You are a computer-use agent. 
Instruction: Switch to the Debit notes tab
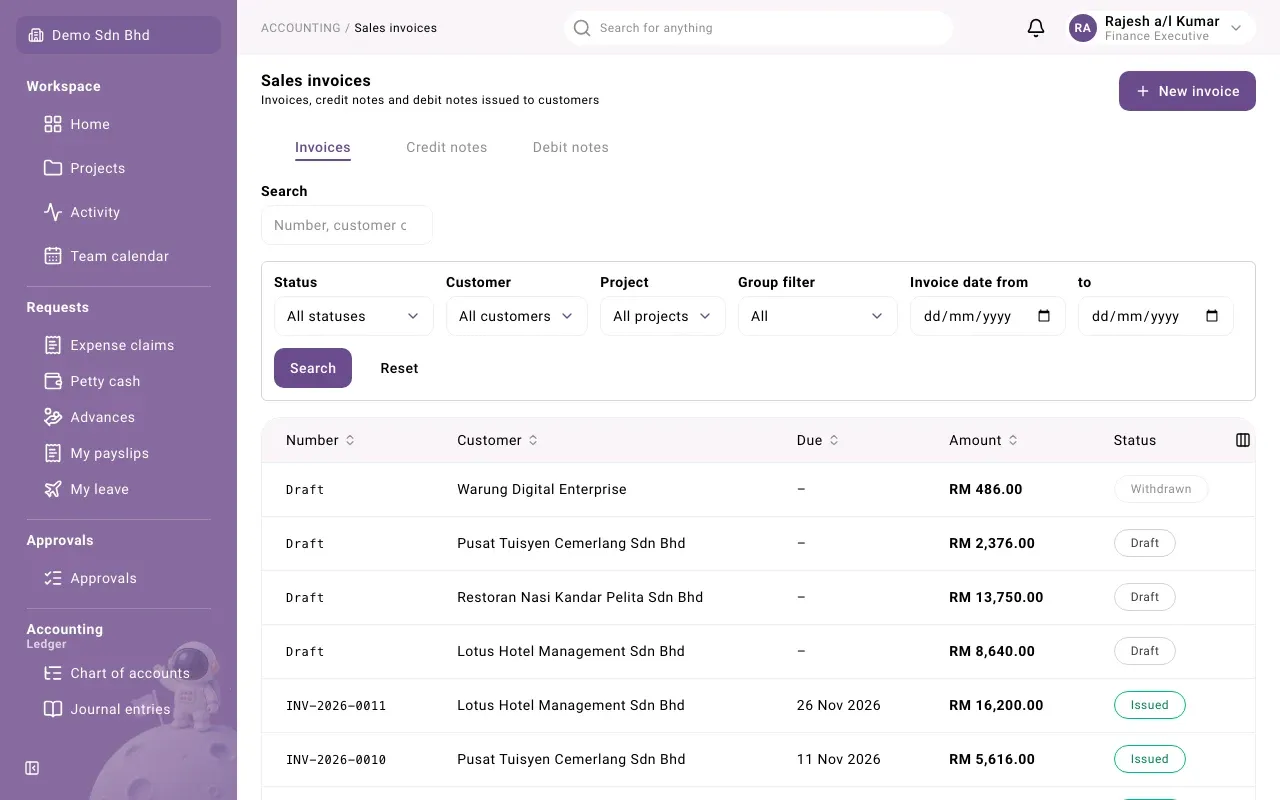point(570,147)
